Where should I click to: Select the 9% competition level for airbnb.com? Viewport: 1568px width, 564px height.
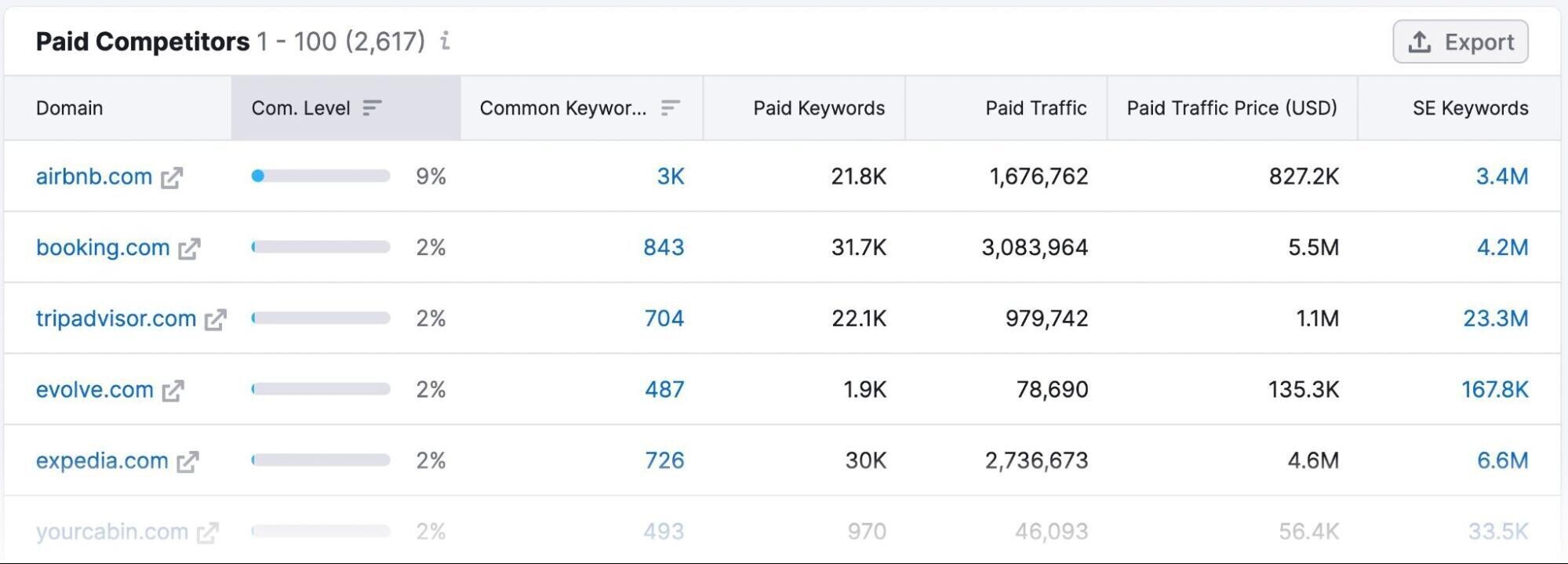point(431,176)
